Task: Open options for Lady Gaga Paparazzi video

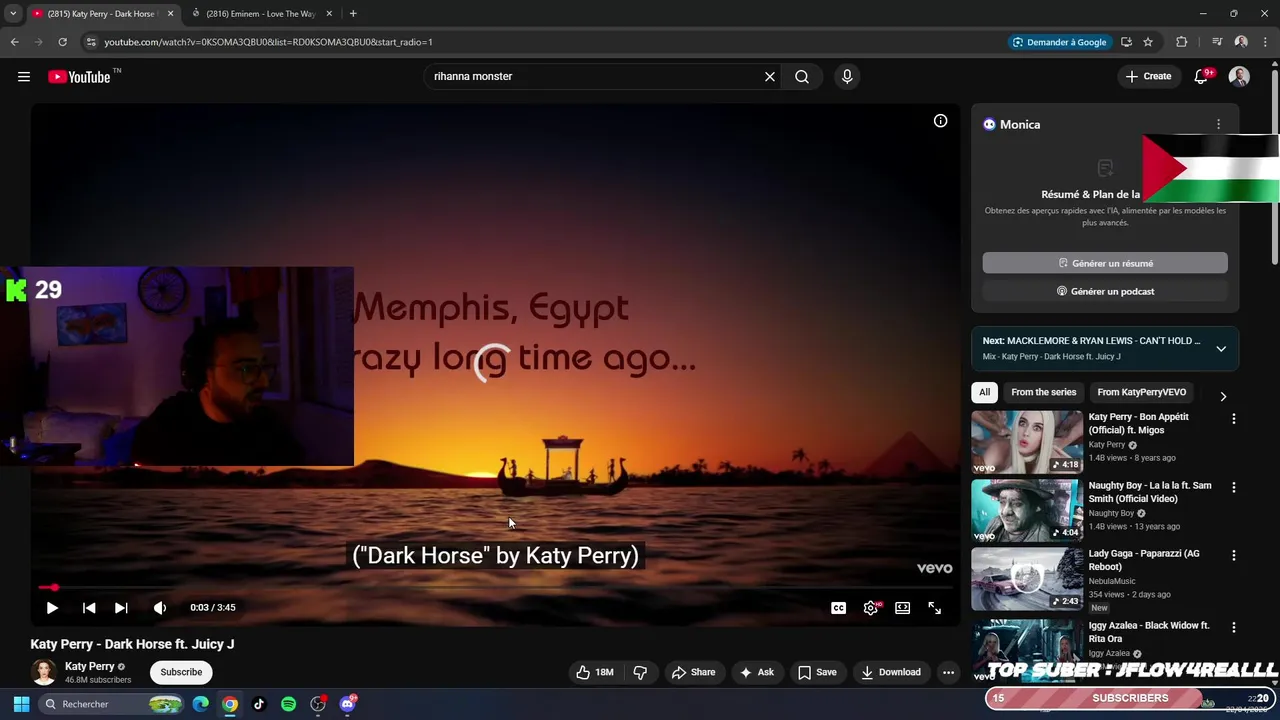Action: tap(1233, 555)
